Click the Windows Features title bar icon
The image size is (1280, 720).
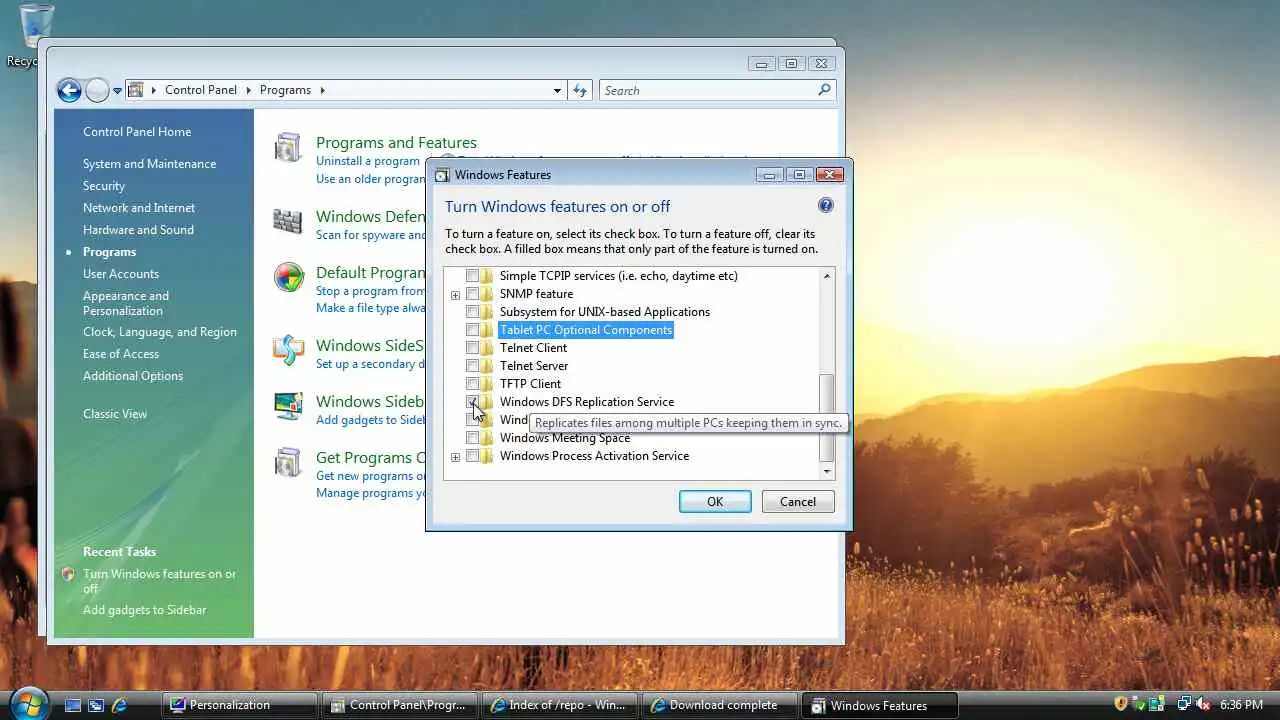point(442,175)
